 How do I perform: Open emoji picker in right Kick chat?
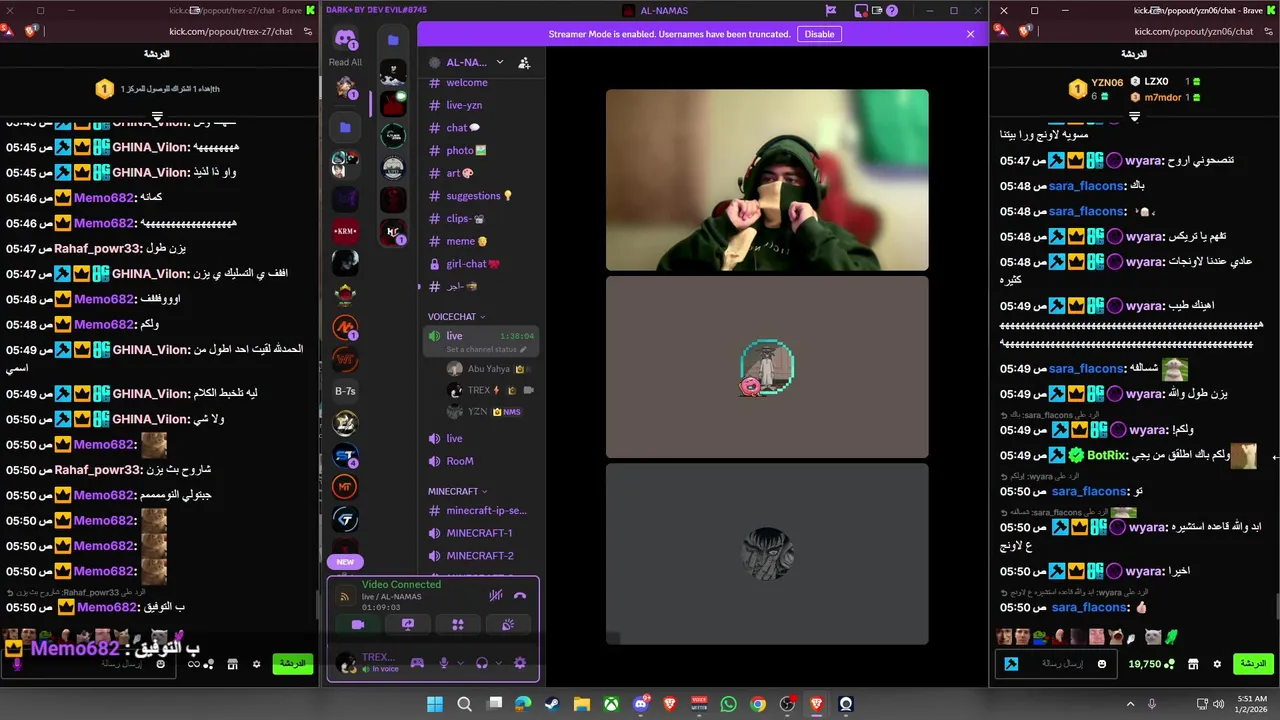point(1102,664)
